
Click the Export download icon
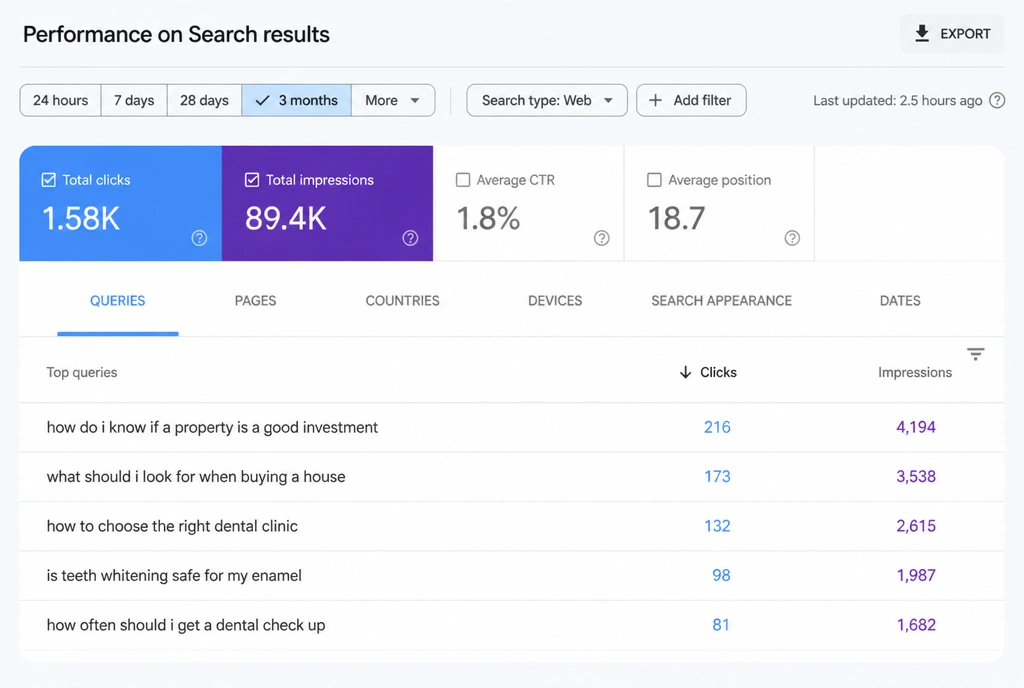(x=921, y=33)
